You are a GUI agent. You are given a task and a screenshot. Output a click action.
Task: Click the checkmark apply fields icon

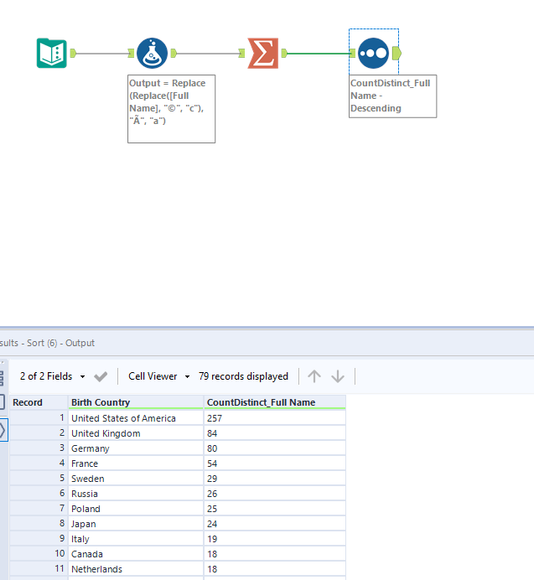101,377
